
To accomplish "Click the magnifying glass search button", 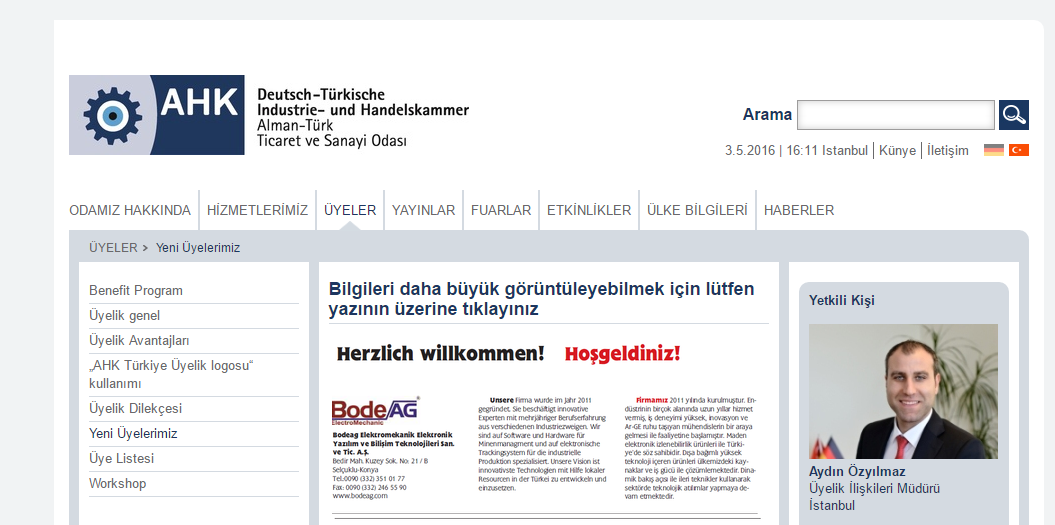I will 1013,115.
